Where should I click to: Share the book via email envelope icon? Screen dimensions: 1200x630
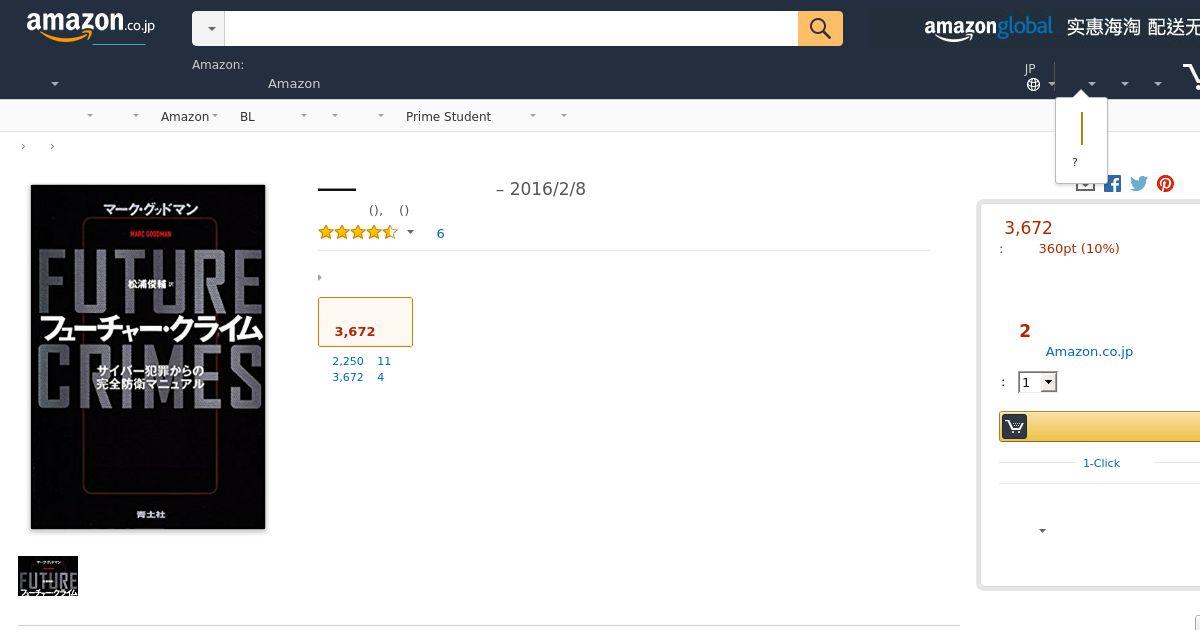[1085, 184]
